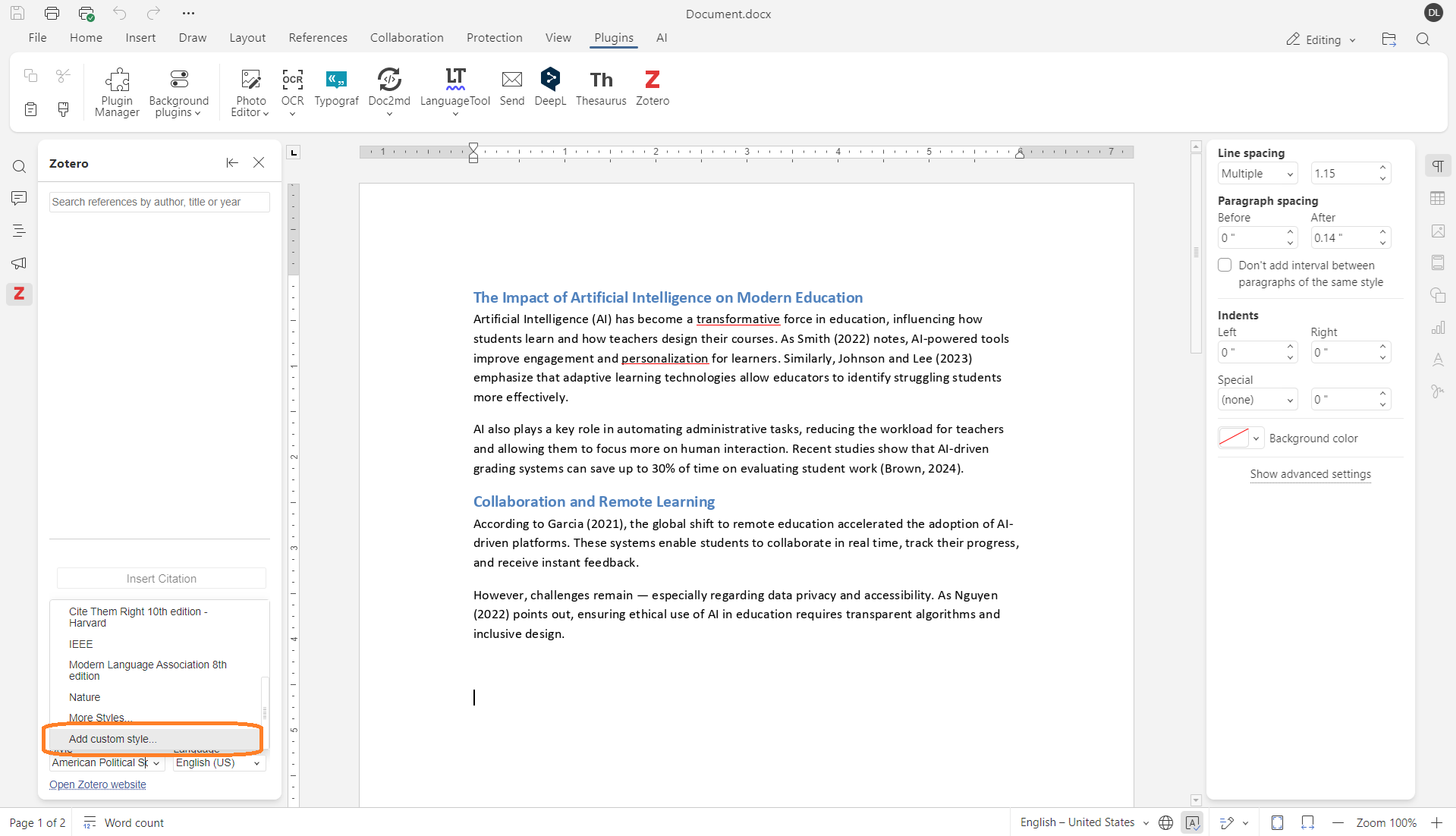The width and height of the screenshot is (1456, 836).
Task: Click the Insert Citation button
Action: click(x=161, y=578)
